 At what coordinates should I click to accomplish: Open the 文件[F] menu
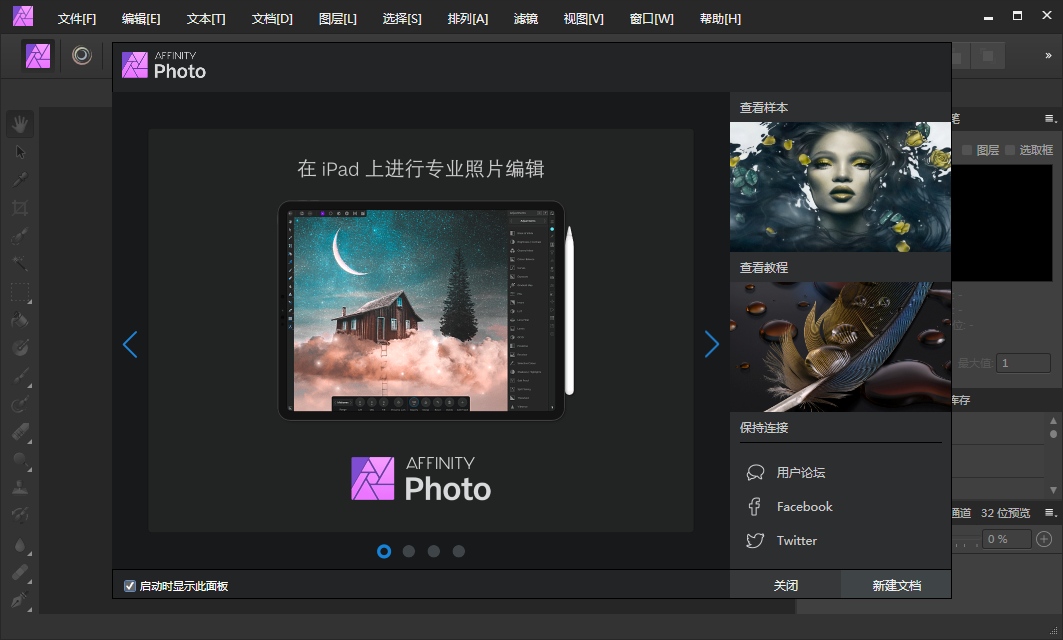tap(77, 19)
